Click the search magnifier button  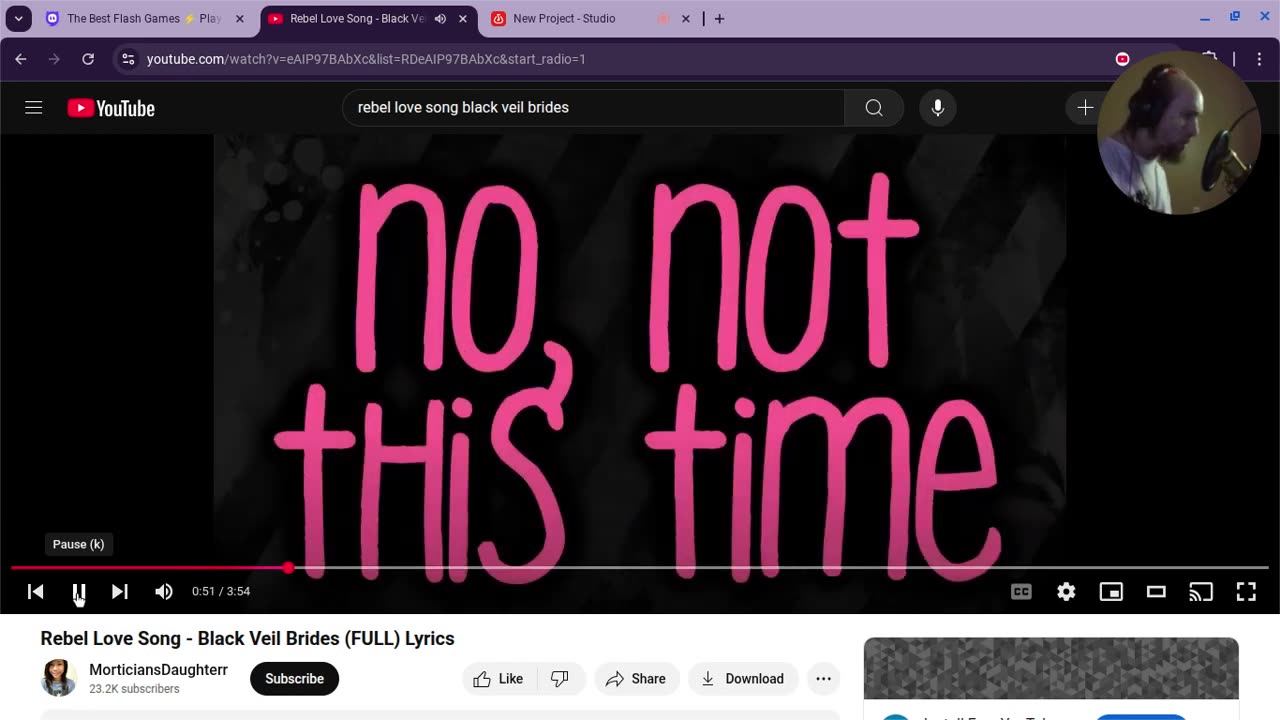(x=874, y=108)
